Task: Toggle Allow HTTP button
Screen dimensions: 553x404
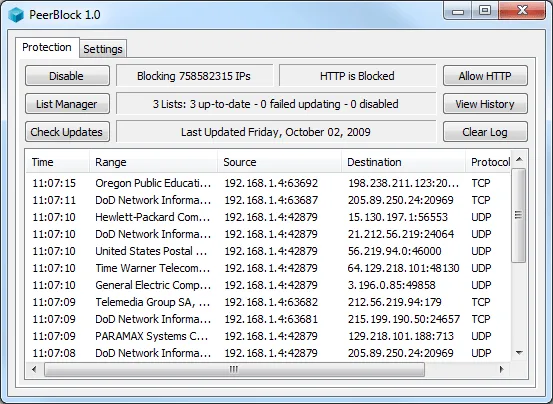Action: [485, 76]
